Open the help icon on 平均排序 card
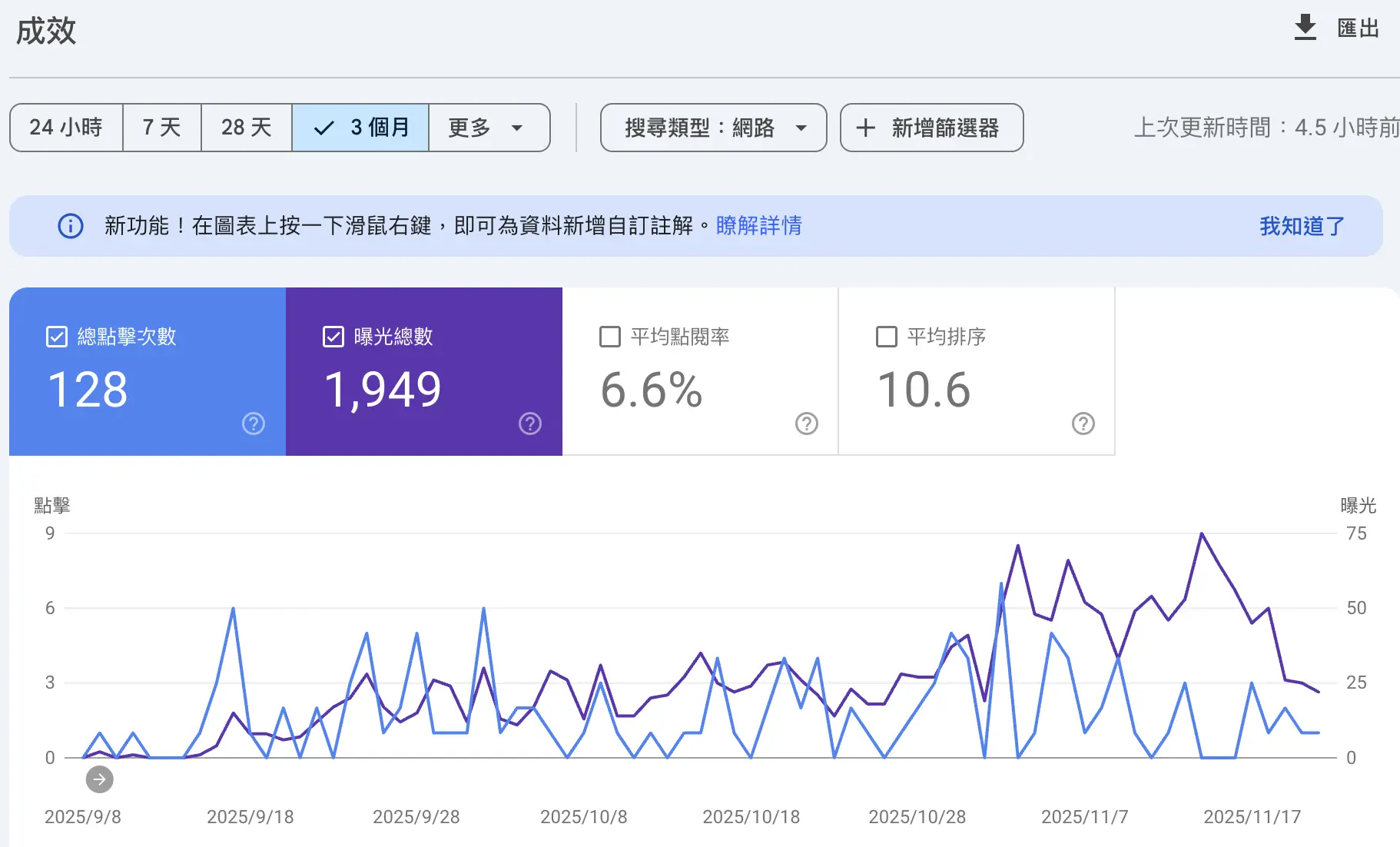Screen dimensions: 1400x847 (1083, 423)
